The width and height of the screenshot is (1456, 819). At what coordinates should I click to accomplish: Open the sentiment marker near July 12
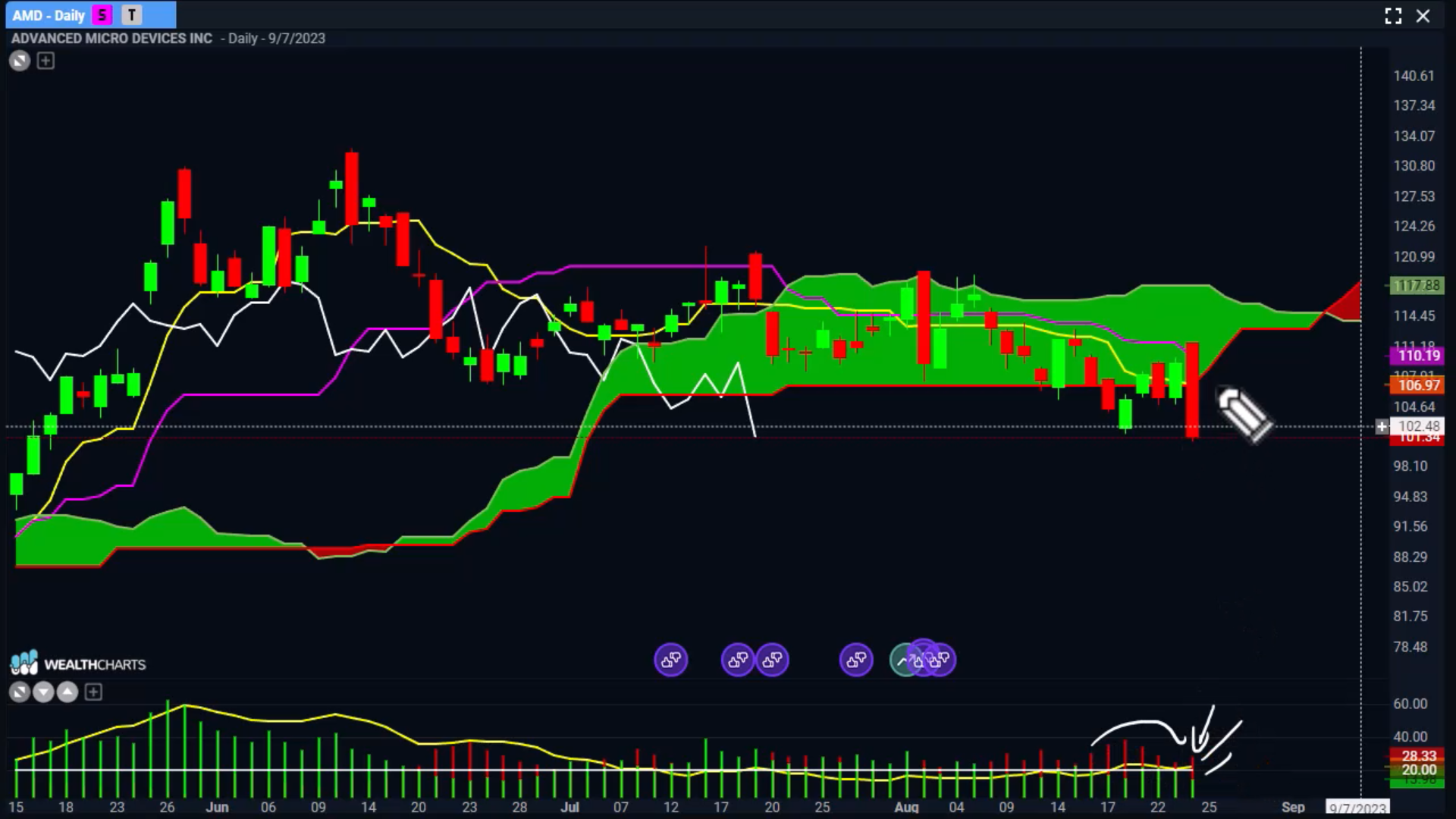(x=671, y=661)
